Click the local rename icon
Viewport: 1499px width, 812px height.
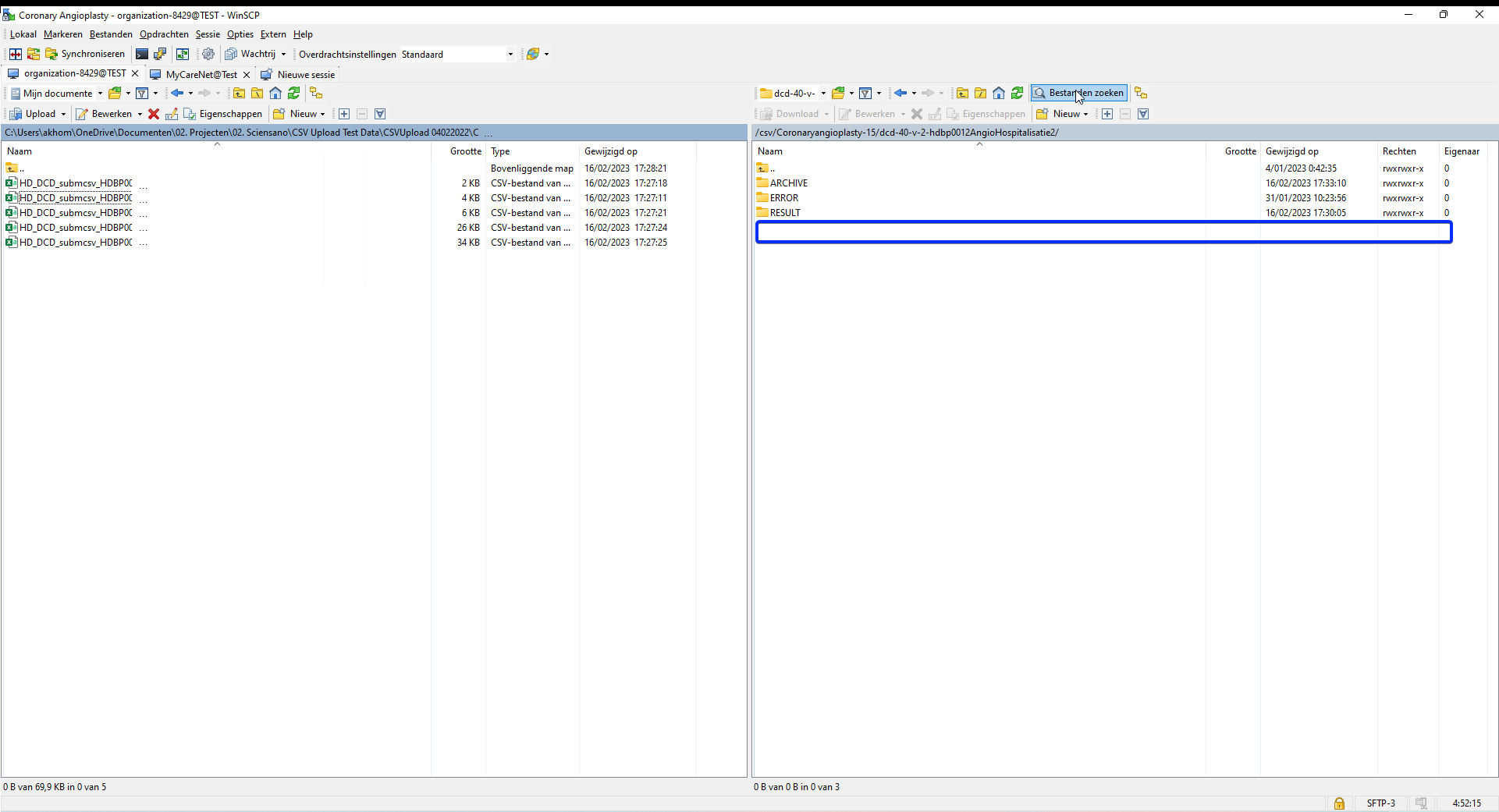(x=172, y=114)
